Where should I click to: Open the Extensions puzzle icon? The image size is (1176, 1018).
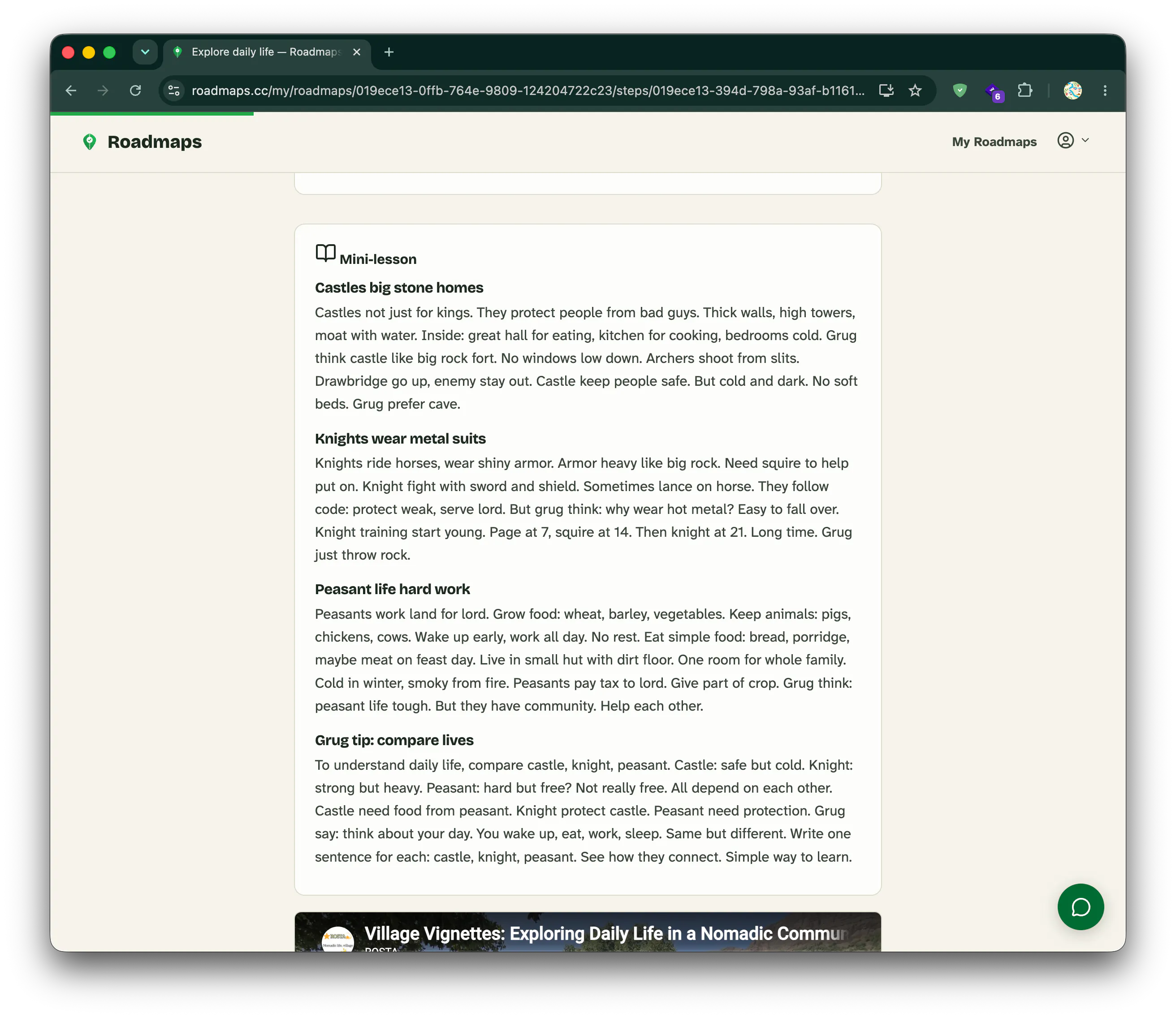(1025, 91)
